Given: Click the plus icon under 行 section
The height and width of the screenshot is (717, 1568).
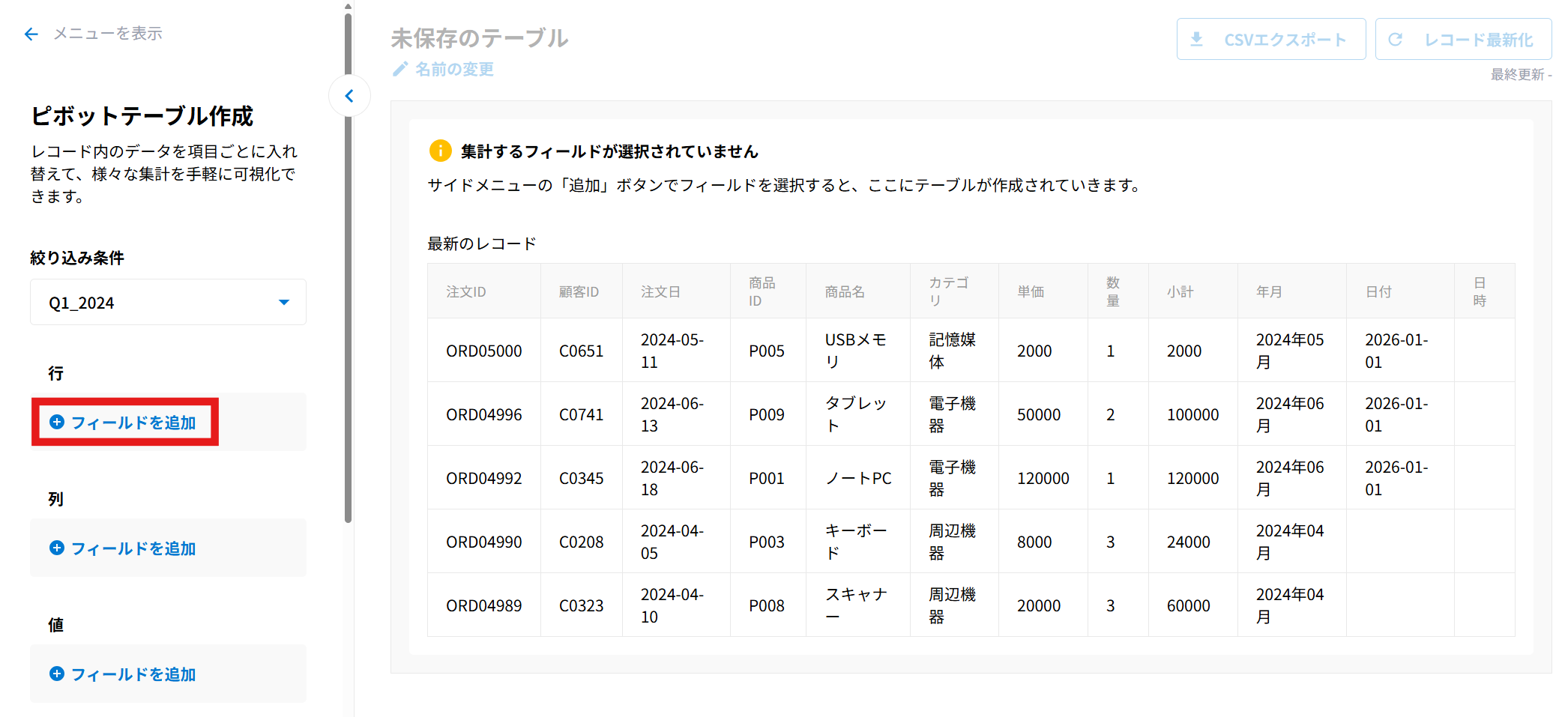Looking at the screenshot, I should pyautogui.click(x=57, y=422).
